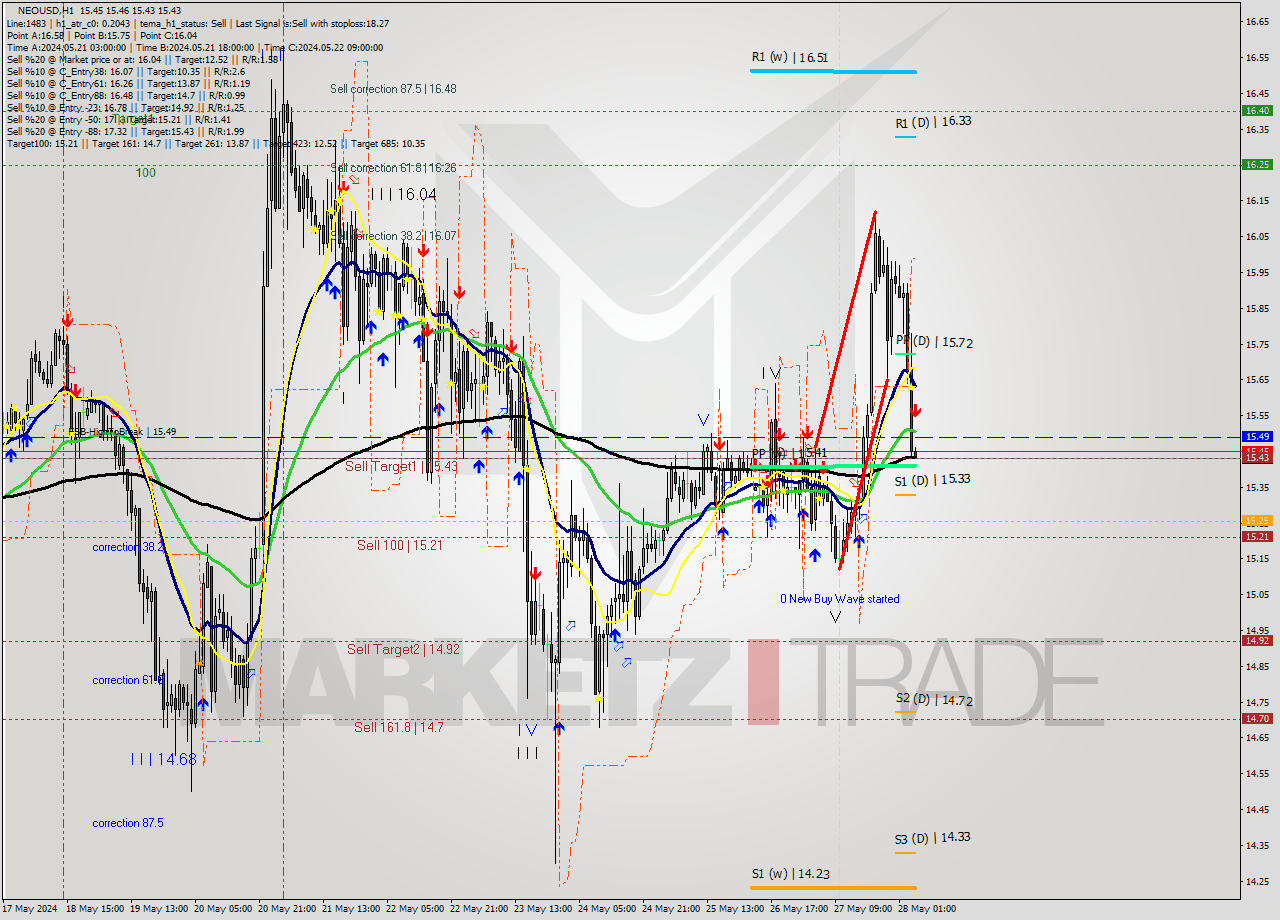Click the Sell Target2 | 14.92 label

(x=403, y=650)
